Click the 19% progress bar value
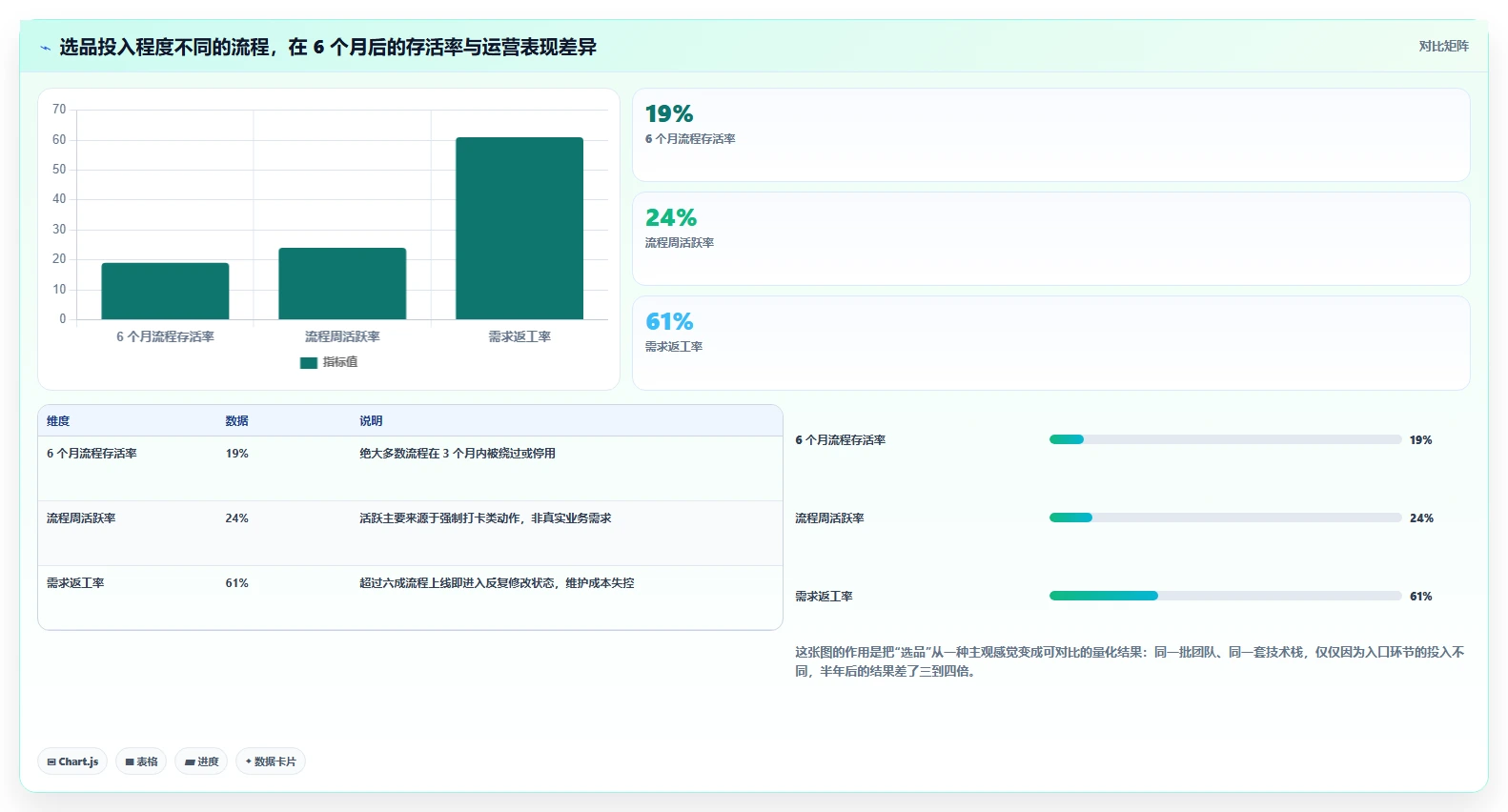Image resolution: width=1508 pixels, height=812 pixels. [x=1420, y=440]
